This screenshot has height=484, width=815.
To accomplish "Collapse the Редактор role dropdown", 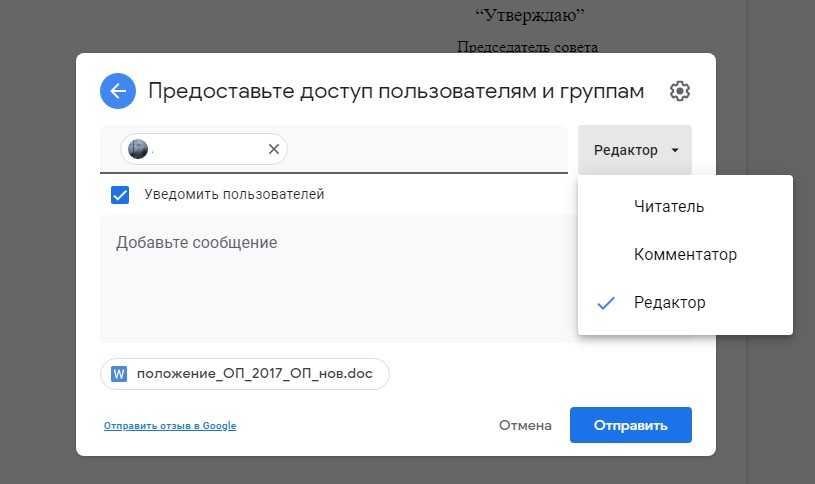I will [635, 150].
